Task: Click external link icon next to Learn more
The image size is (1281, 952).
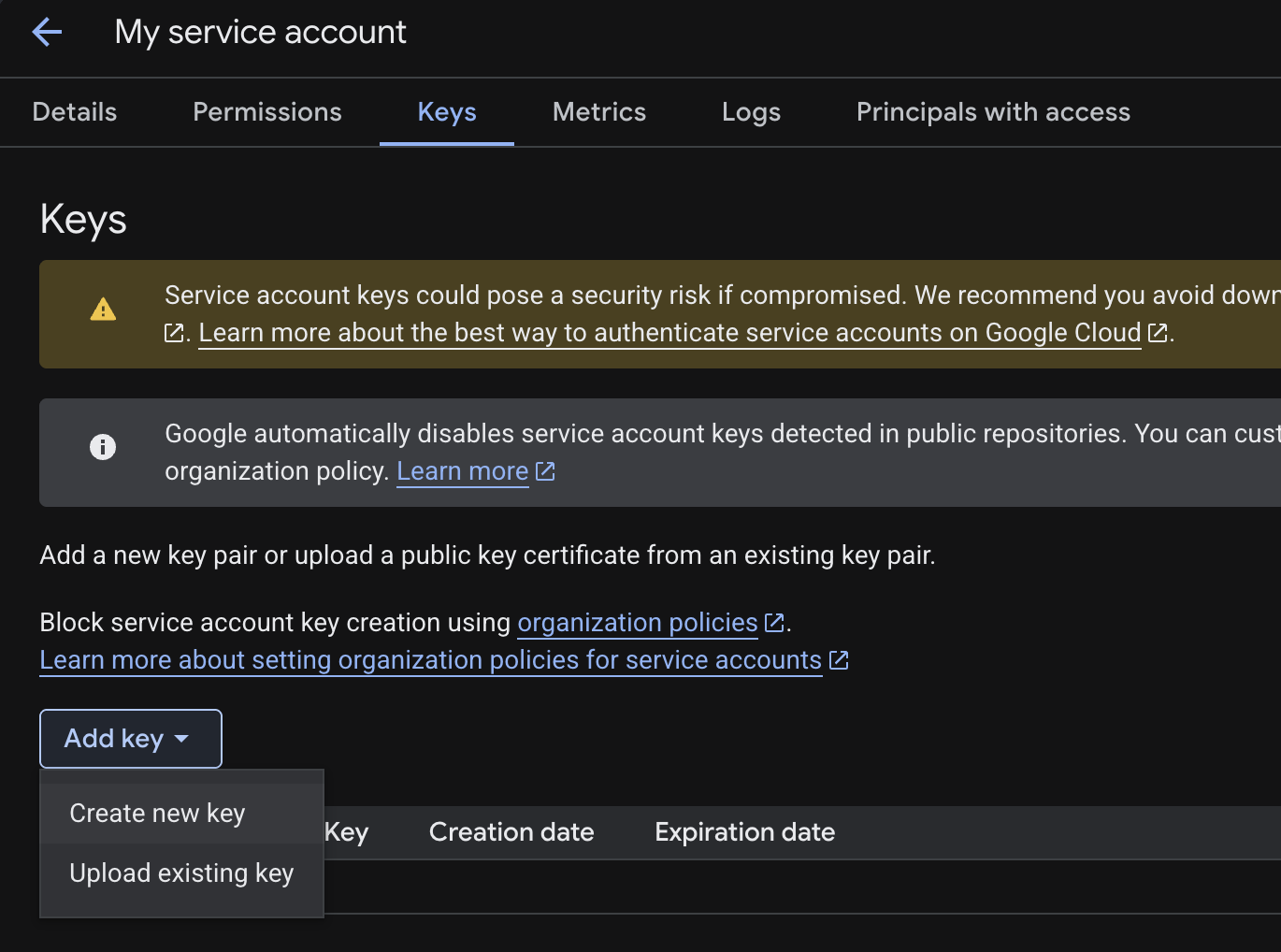Action: tap(545, 471)
